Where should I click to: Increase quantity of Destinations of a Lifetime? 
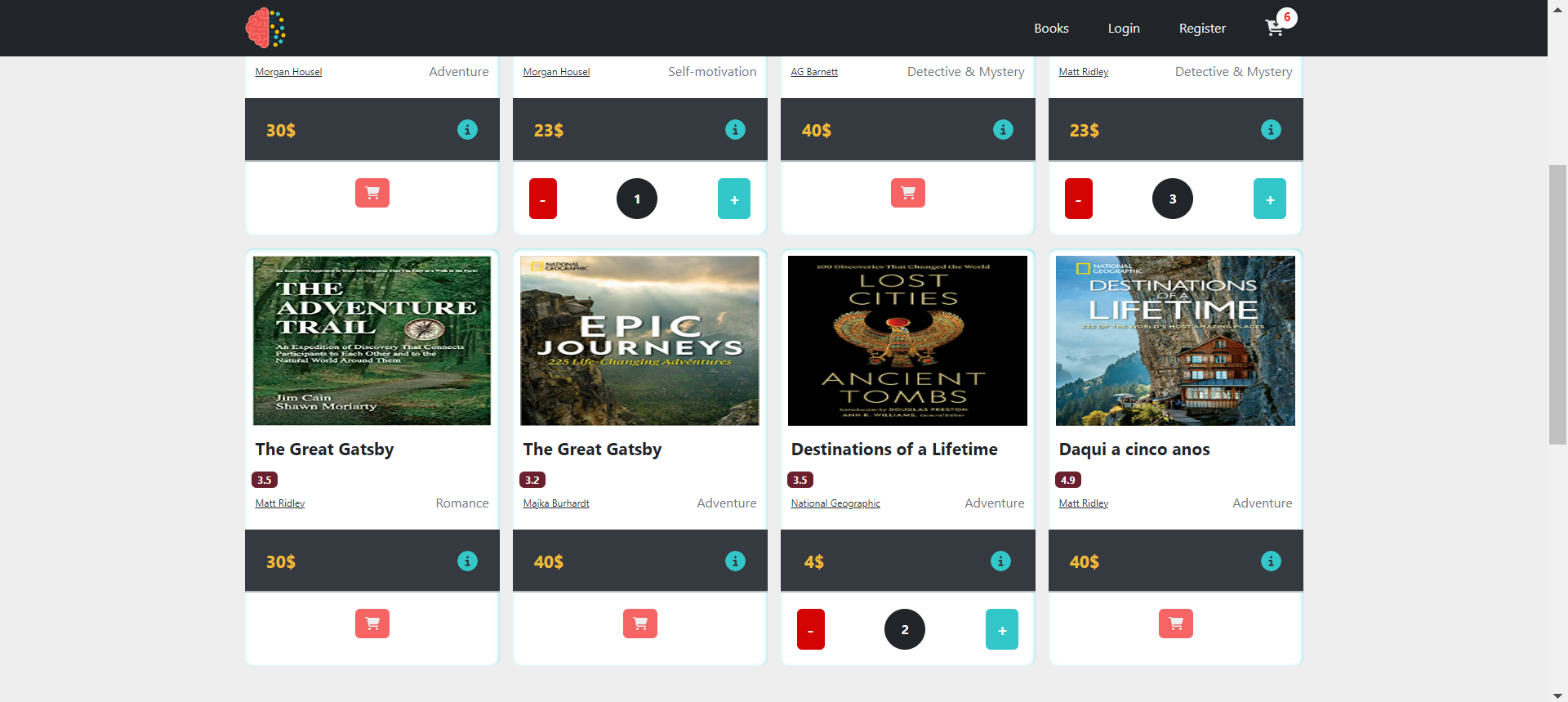click(x=1002, y=630)
